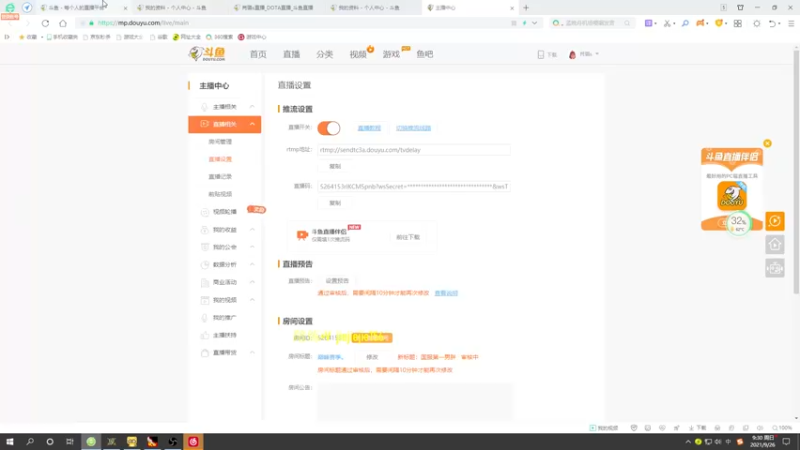Collapse the 直播相关 sidebar section

pyautogui.click(x=252, y=124)
